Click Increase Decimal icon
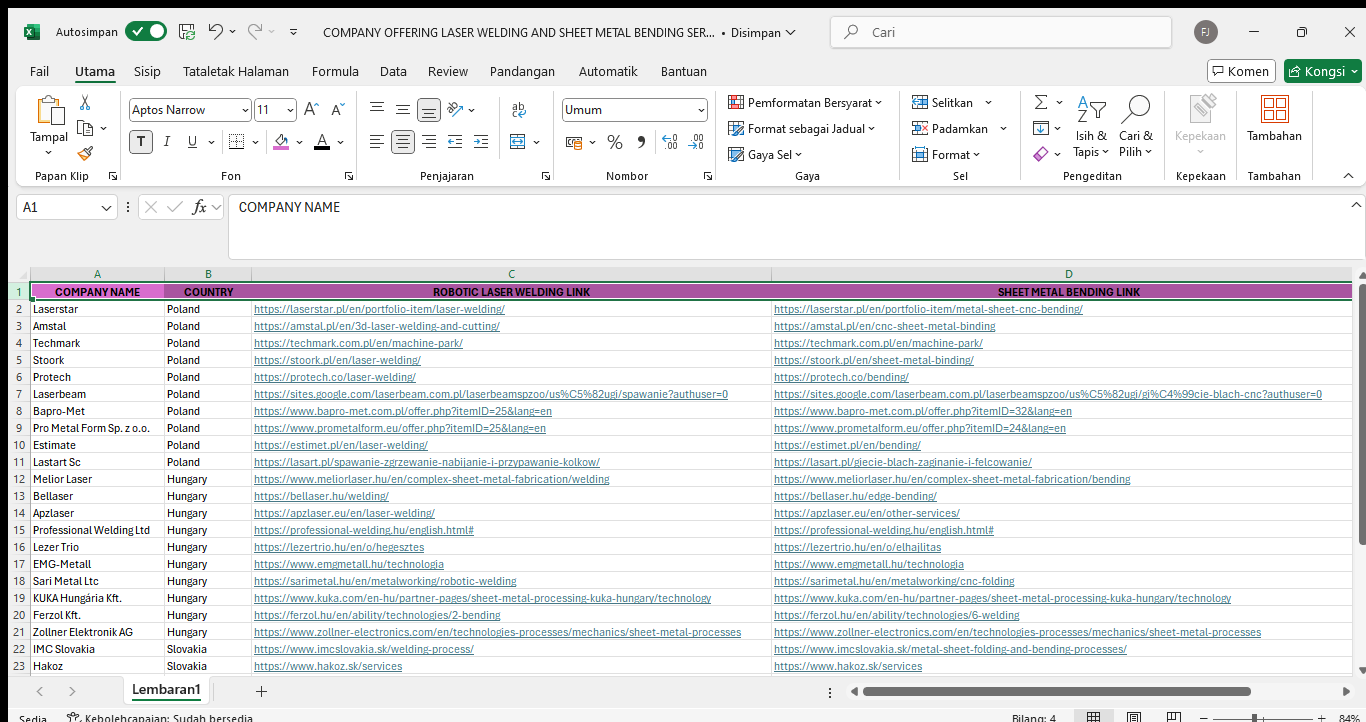Viewport: 1366px width, 722px height. point(670,142)
